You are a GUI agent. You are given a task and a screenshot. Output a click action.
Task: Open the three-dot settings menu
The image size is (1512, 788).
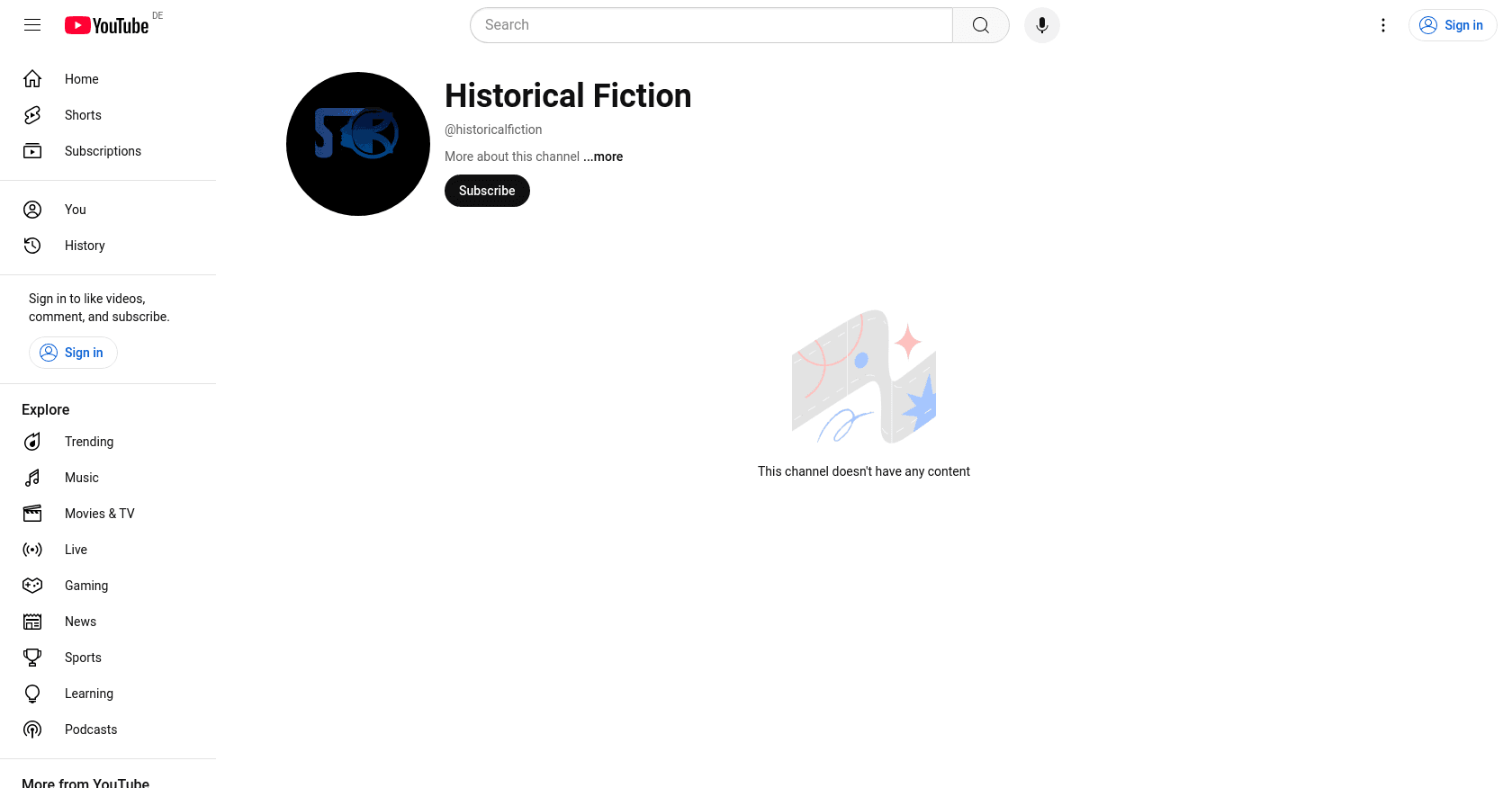1383,25
